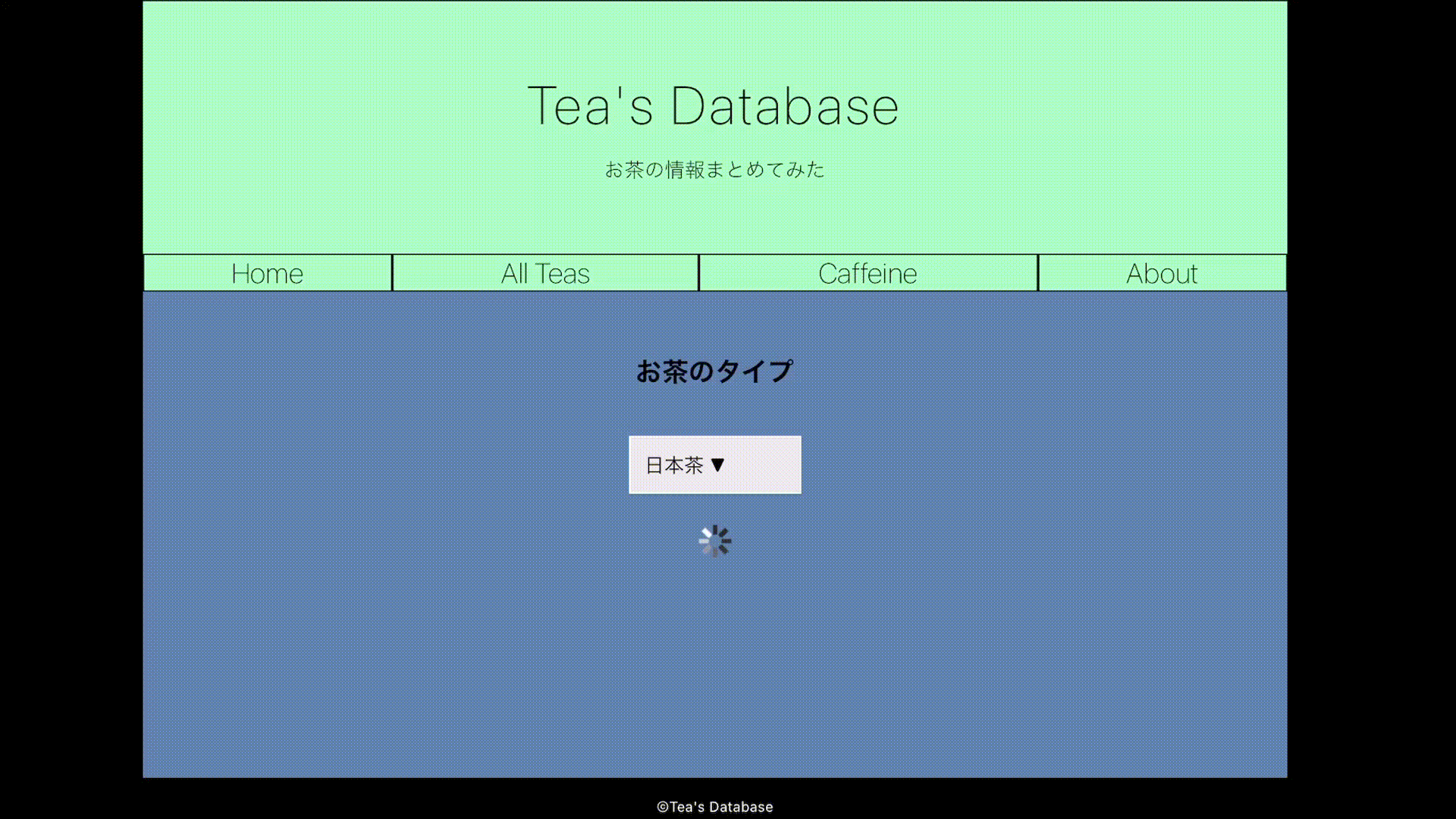Go to the Home tab
1456x819 pixels.
tap(267, 274)
